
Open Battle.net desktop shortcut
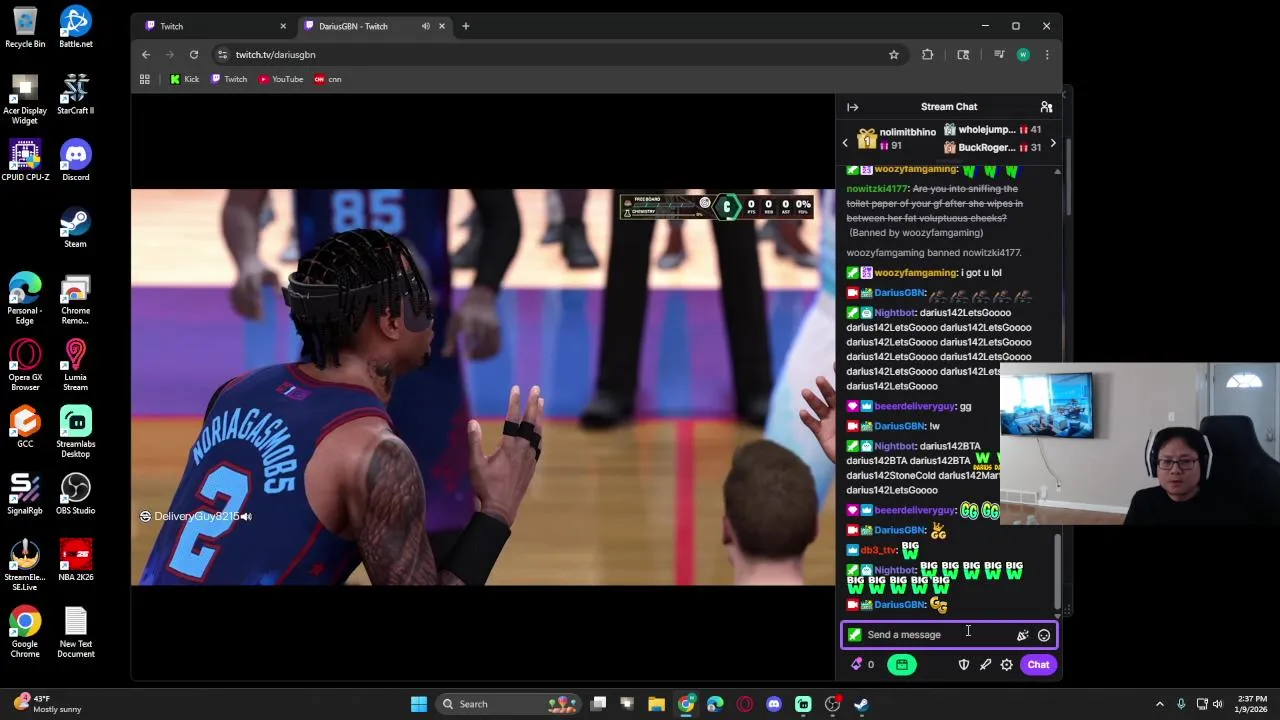[x=75, y=27]
